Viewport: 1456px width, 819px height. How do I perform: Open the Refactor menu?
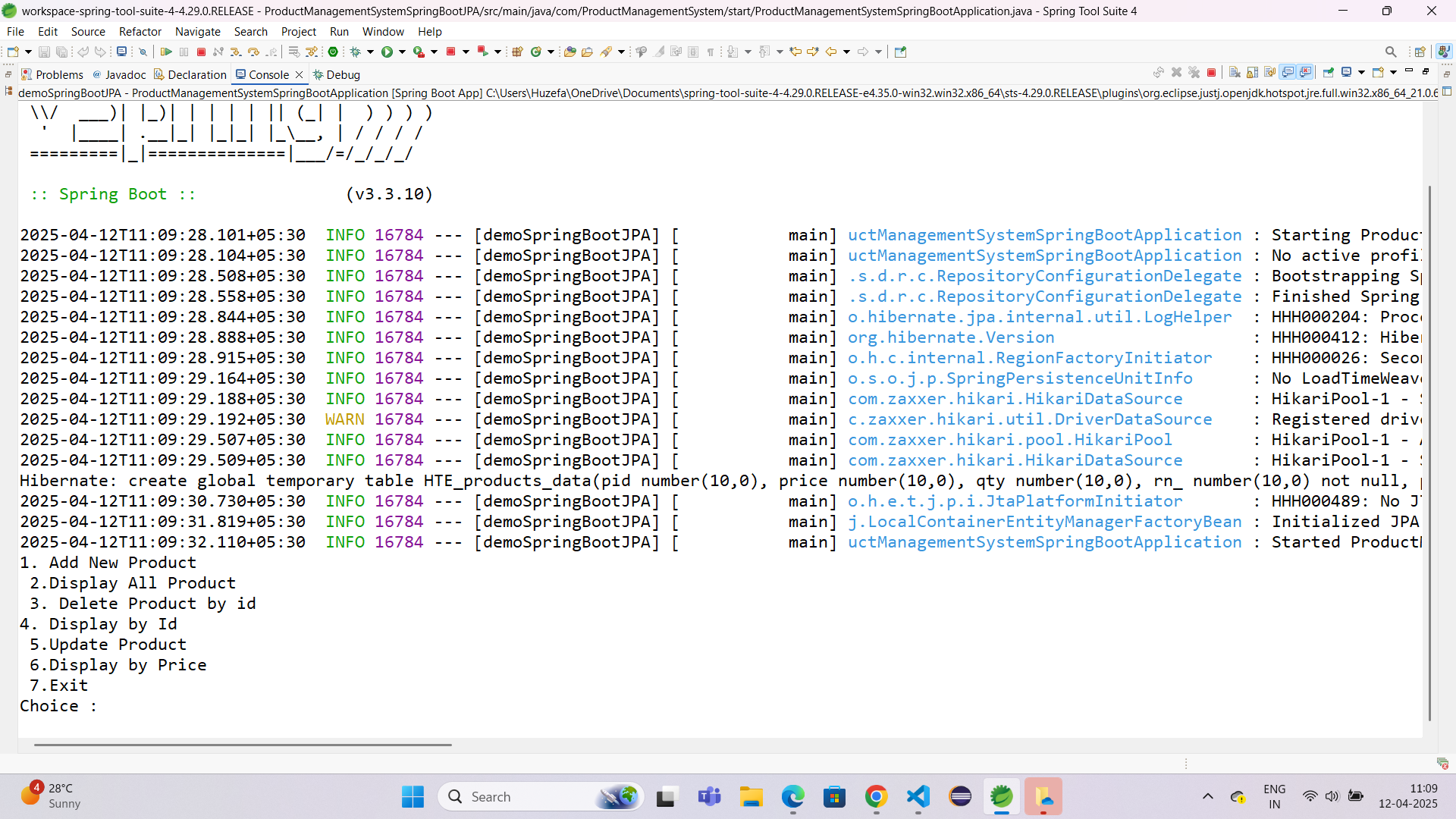pyautogui.click(x=140, y=31)
